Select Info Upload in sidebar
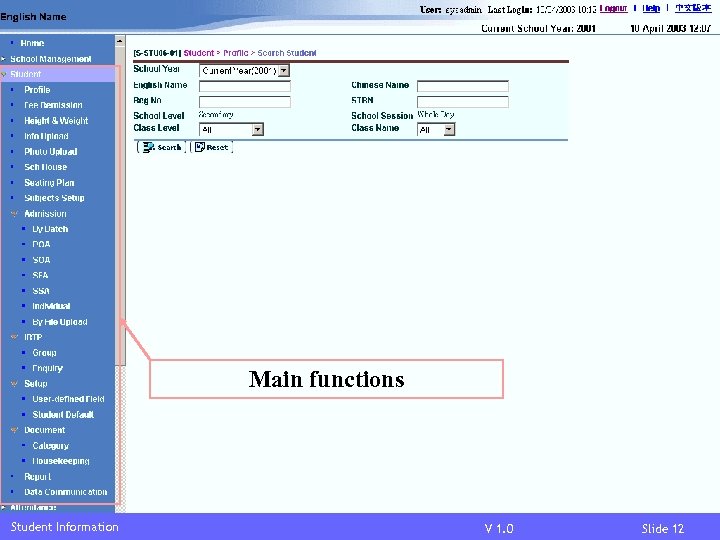 pyautogui.click(x=46, y=136)
